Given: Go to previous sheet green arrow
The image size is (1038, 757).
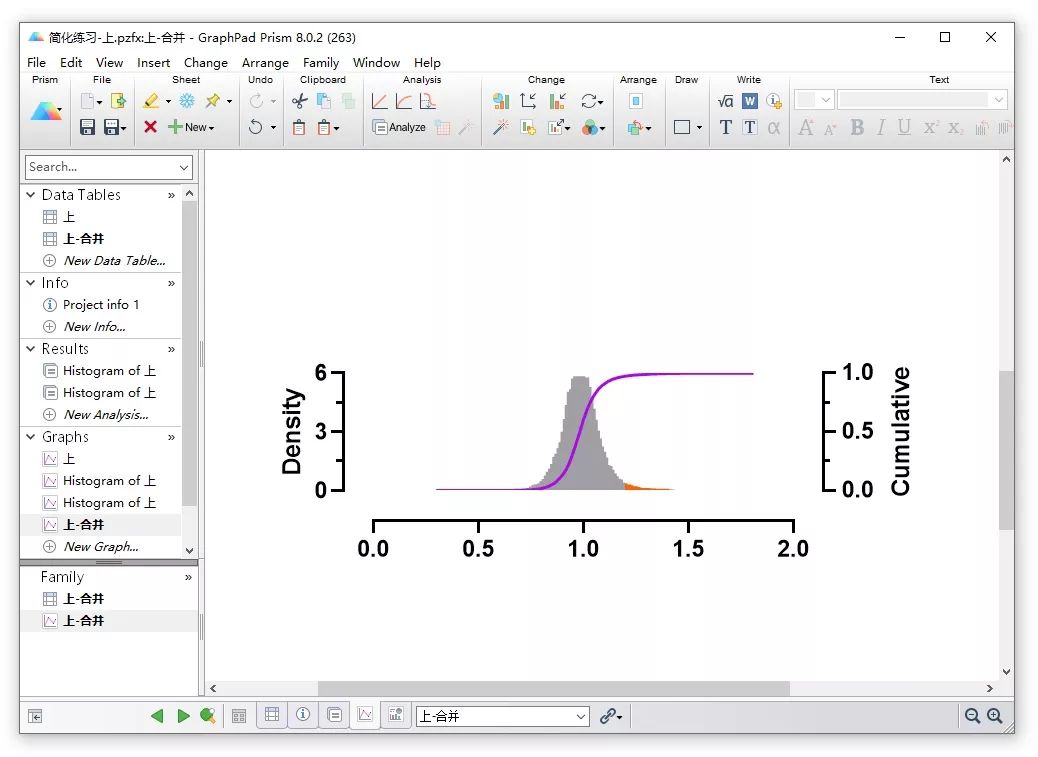Looking at the screenshot, I should (157, 715).
